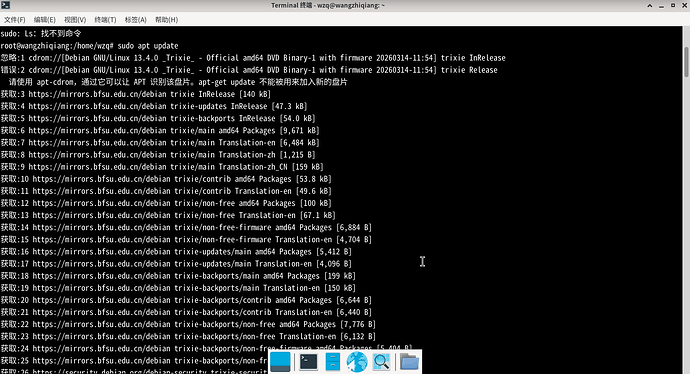Click the line '获取:22' backports/non-free amd64 Packages
Viewport: 690px width, 374px height.
[188, 324]
